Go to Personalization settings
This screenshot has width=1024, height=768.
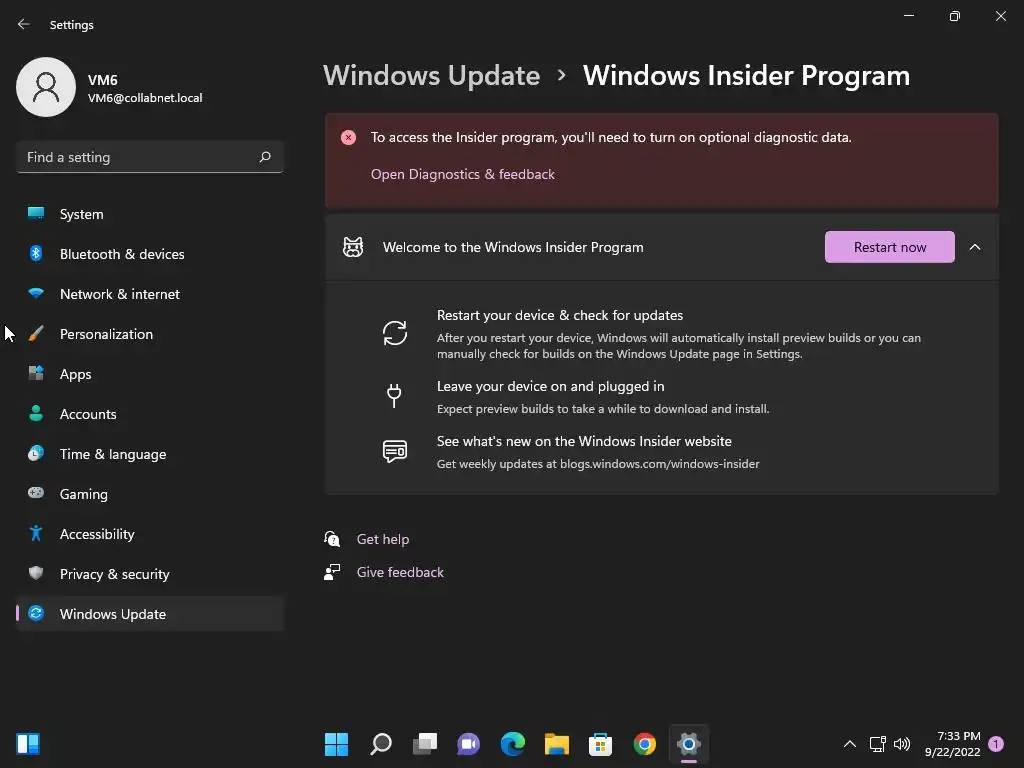click(150, 334)
